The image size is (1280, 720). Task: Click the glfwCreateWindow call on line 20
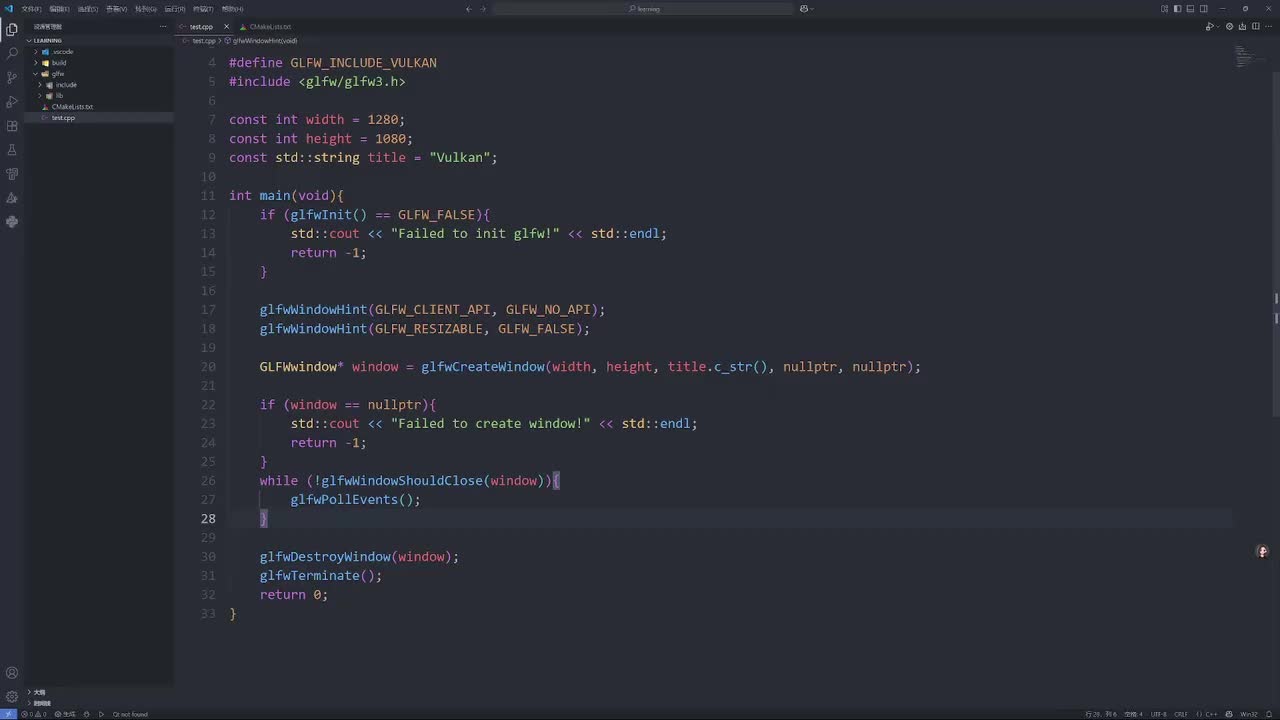[x=483, y=367]
